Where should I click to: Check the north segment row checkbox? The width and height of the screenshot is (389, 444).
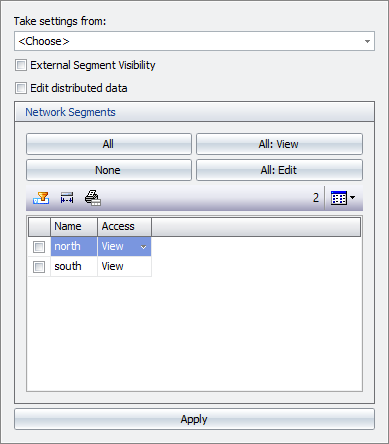coord(39,247)
